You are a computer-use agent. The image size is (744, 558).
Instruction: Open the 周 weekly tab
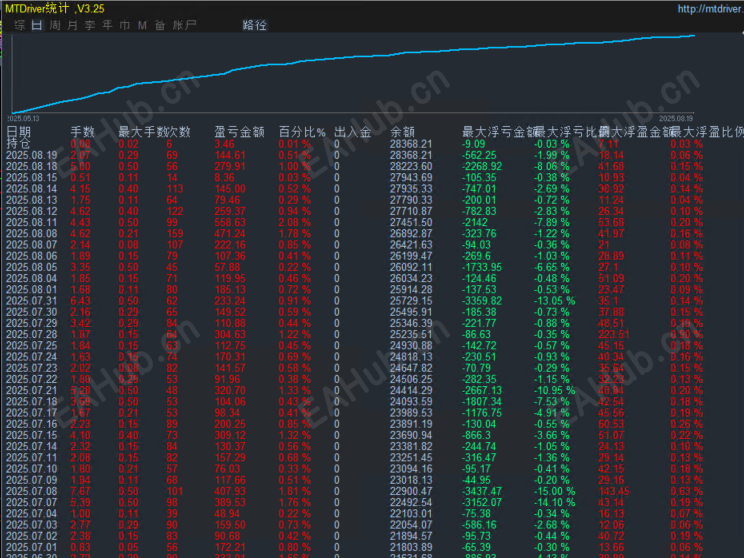pos(55,25)
